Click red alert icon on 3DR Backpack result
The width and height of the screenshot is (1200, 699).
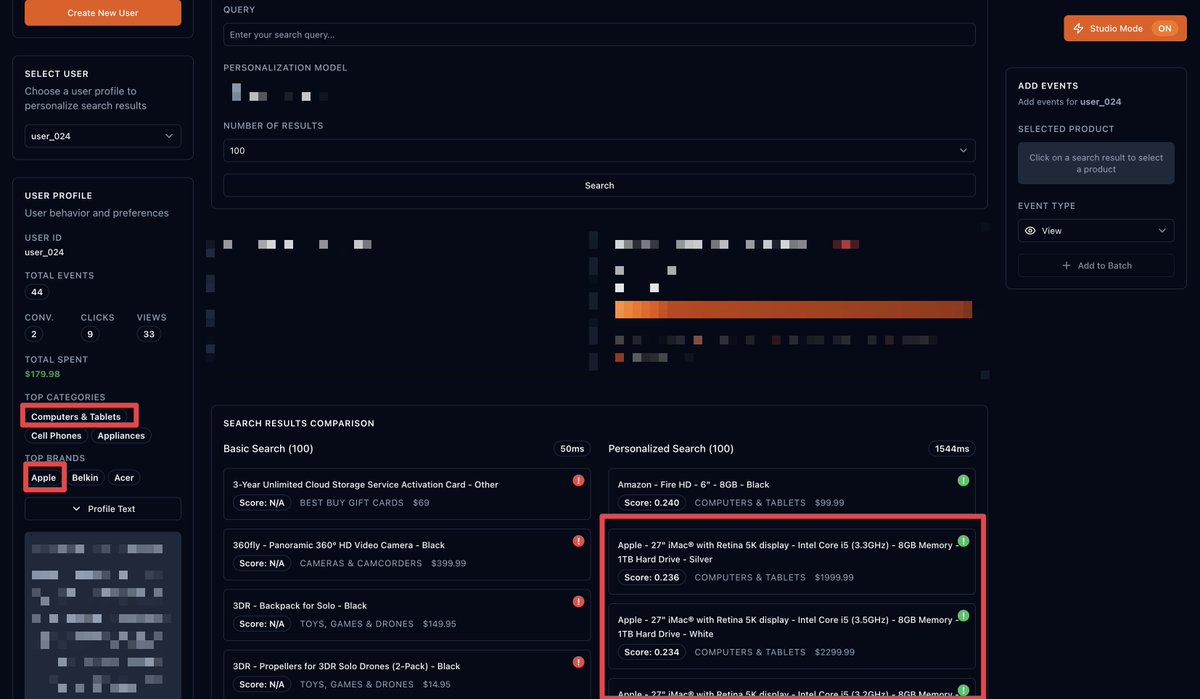click(x=578, y=602)
